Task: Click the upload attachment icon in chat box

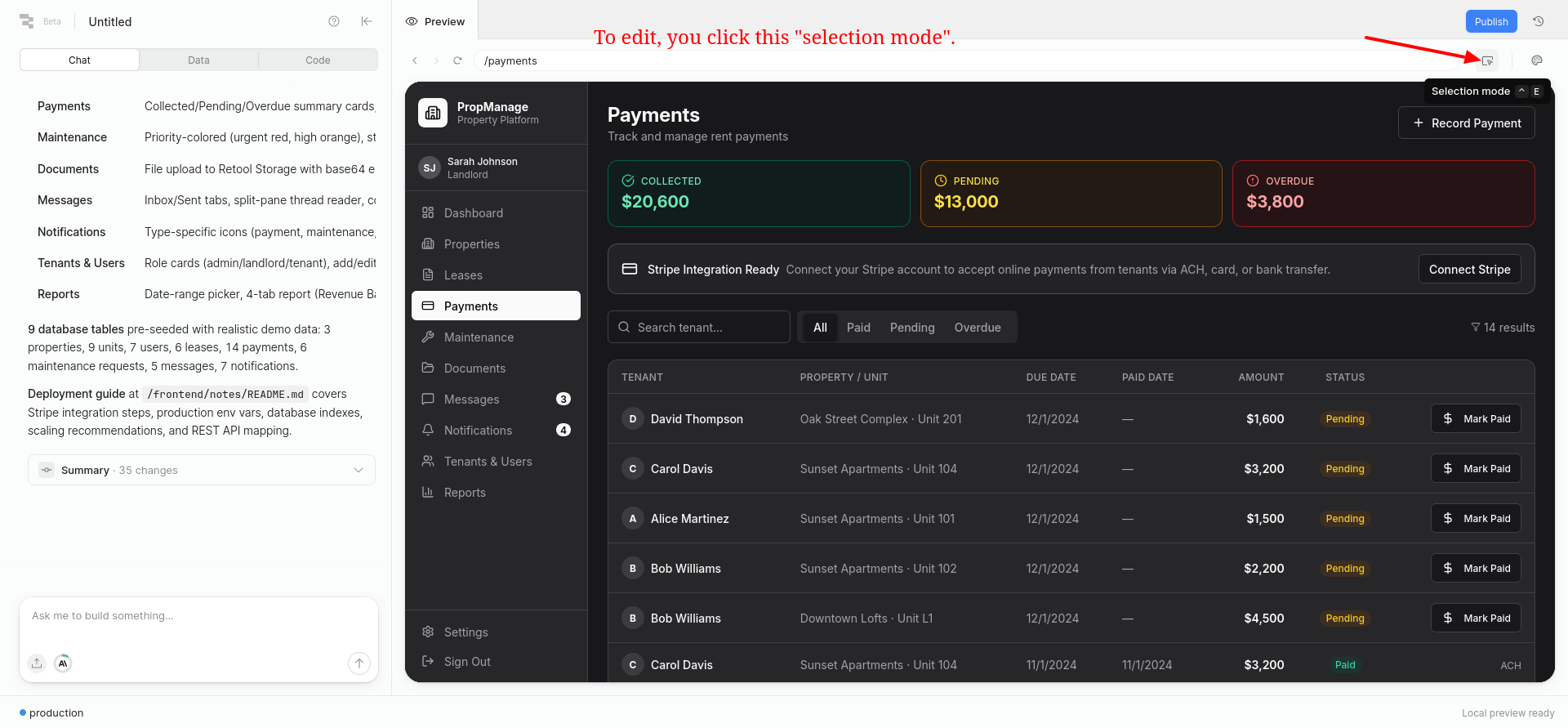Action: pos(37,663)
